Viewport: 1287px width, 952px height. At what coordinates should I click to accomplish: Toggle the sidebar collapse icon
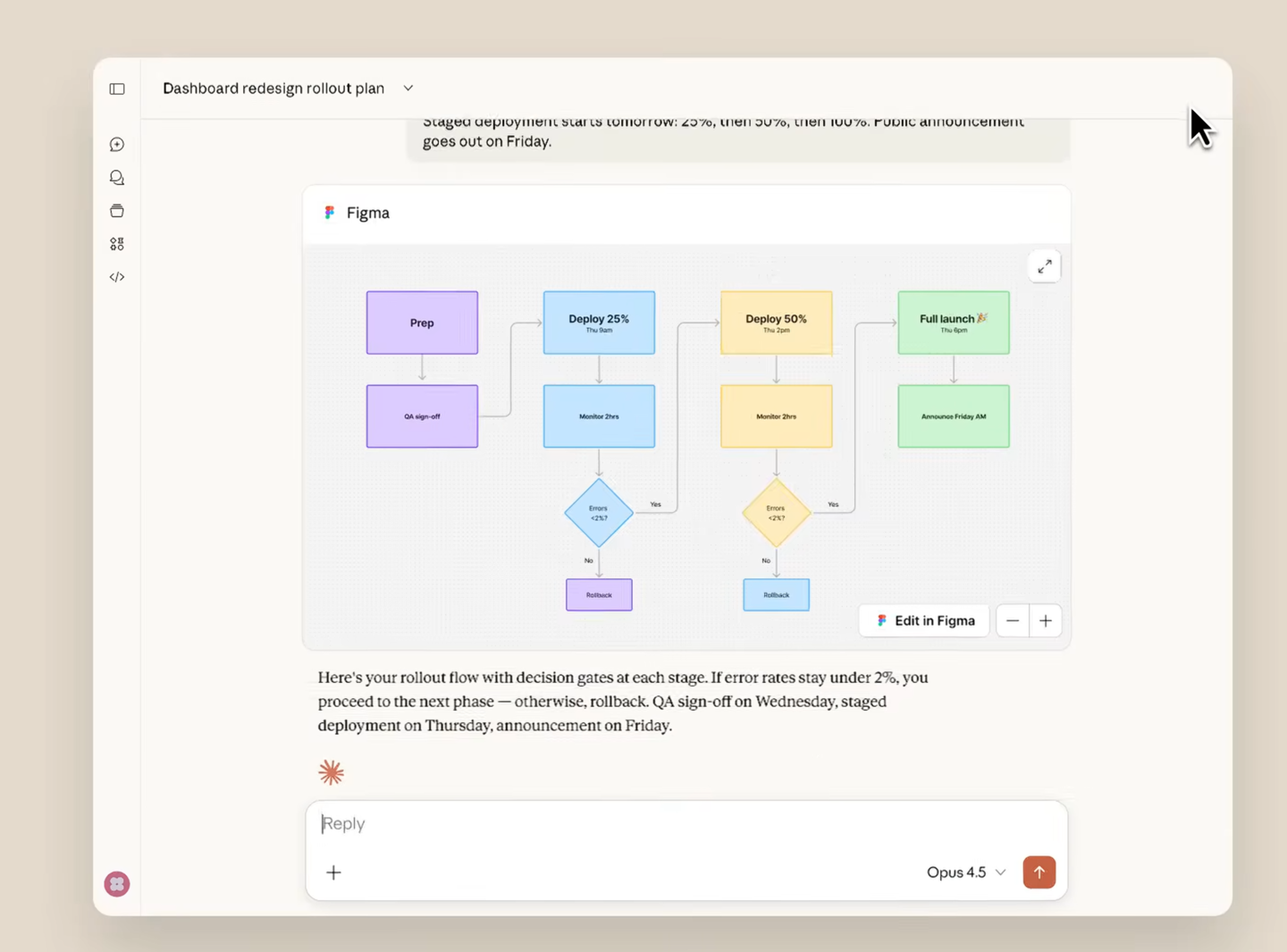coord(116,88)
